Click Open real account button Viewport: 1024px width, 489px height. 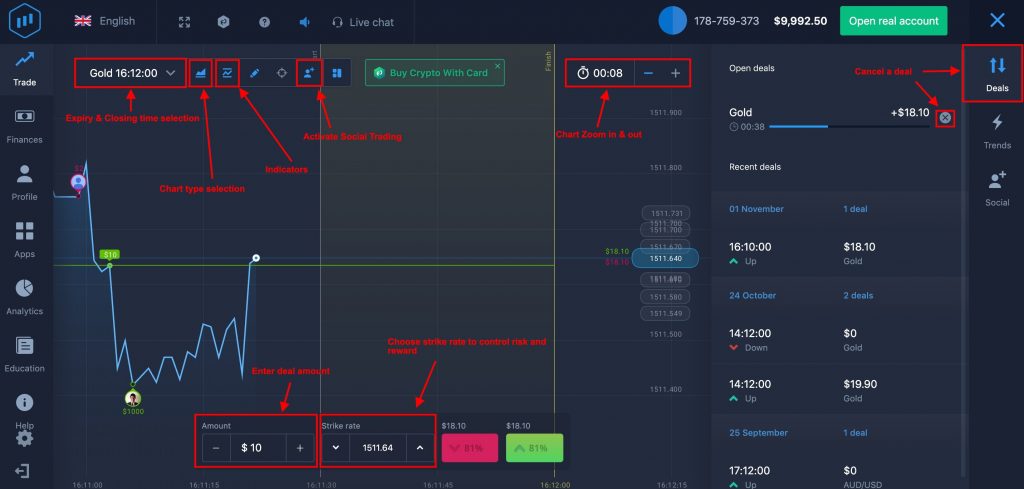coord(893,21)
